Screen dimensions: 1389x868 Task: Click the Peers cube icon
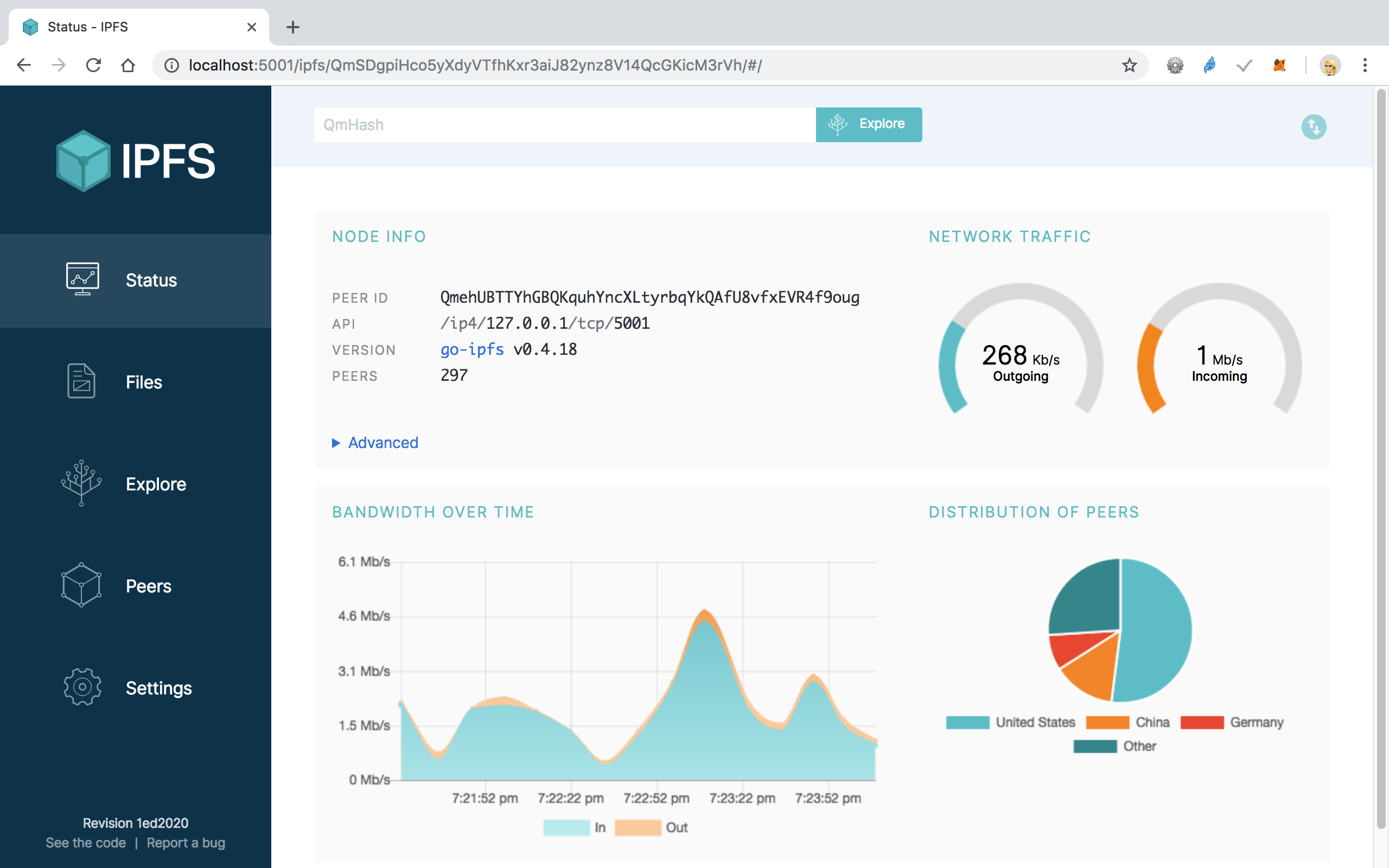pos(81,585)
